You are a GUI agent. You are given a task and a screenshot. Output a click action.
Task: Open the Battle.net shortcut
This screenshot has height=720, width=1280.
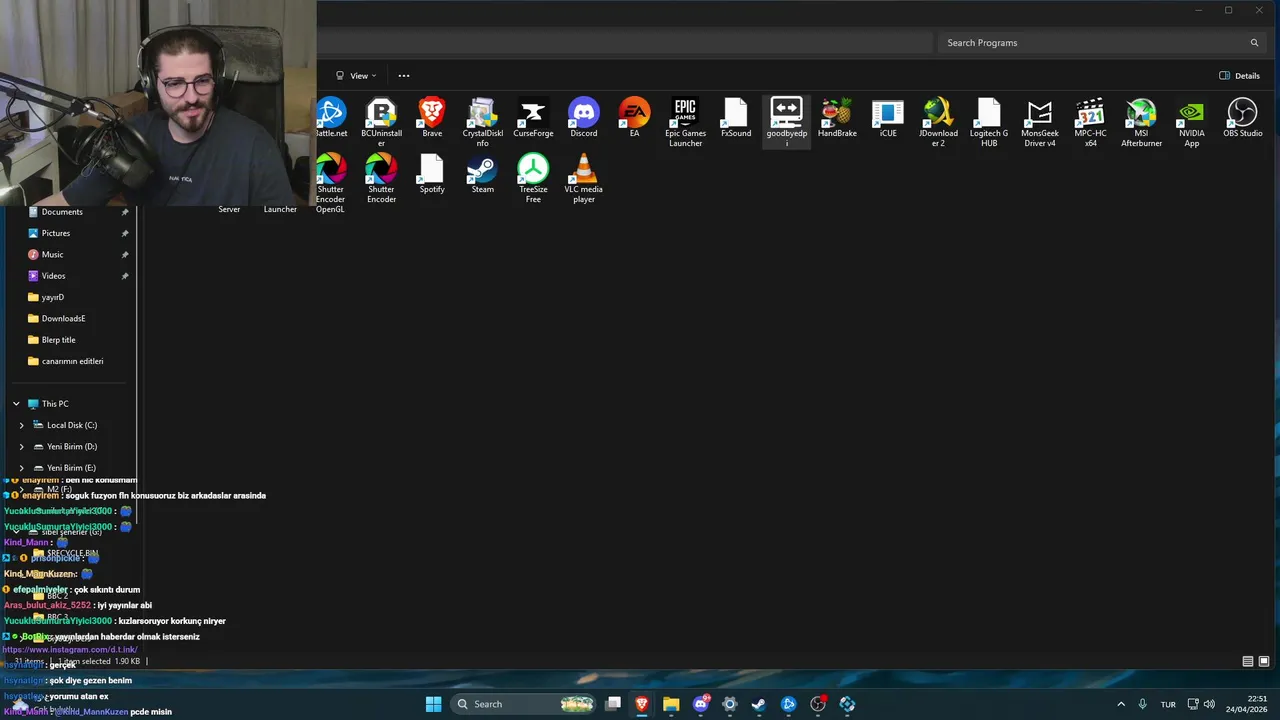[331, 118]
